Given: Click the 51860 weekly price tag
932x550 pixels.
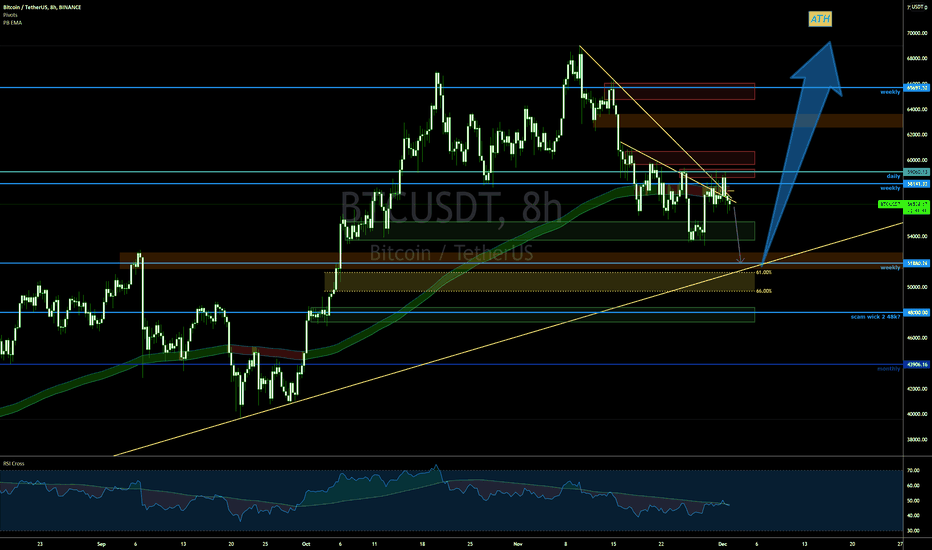Looking at the screenshot, I should (917, 263).
